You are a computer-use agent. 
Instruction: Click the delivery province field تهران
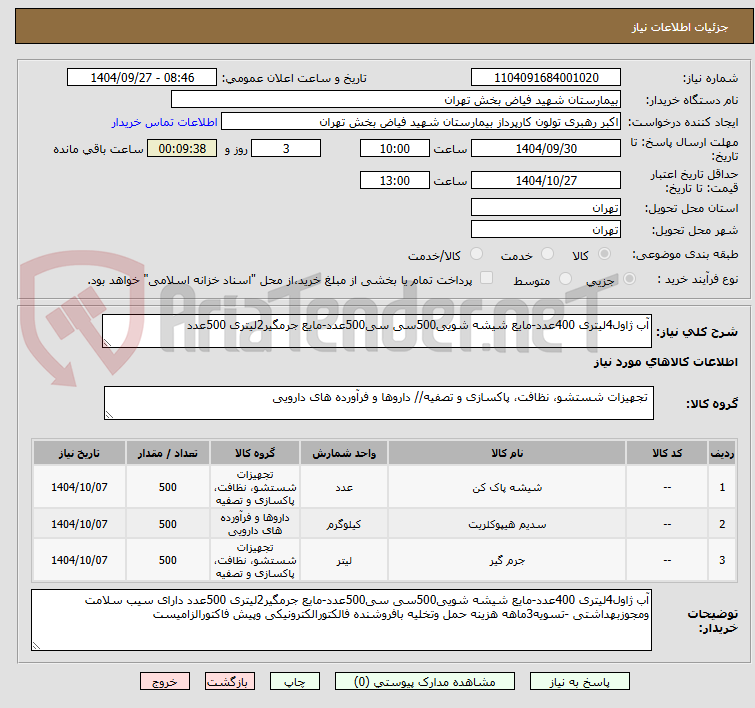click(546, 208)
